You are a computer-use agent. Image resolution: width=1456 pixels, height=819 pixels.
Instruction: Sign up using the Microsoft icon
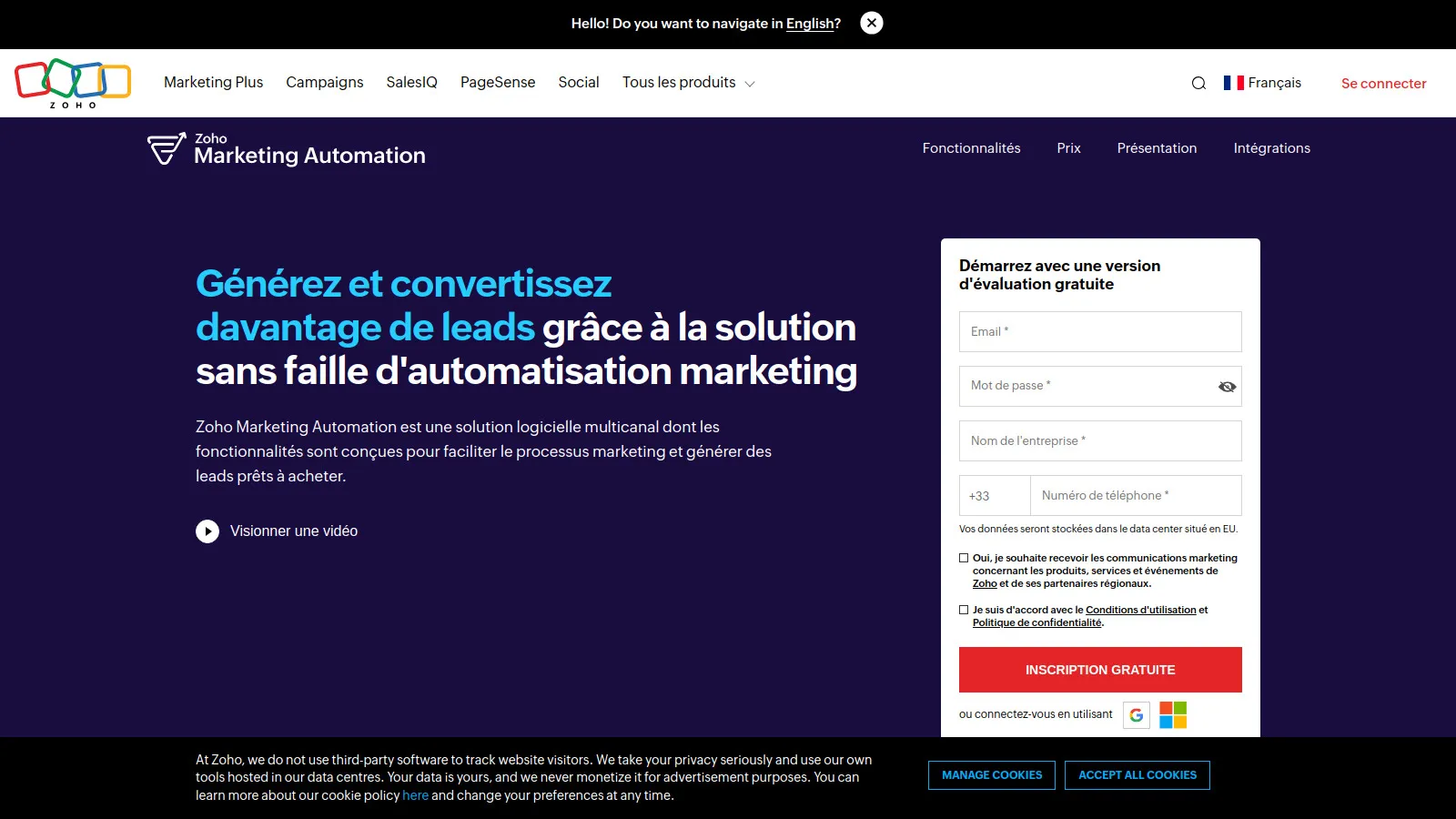1175,715
